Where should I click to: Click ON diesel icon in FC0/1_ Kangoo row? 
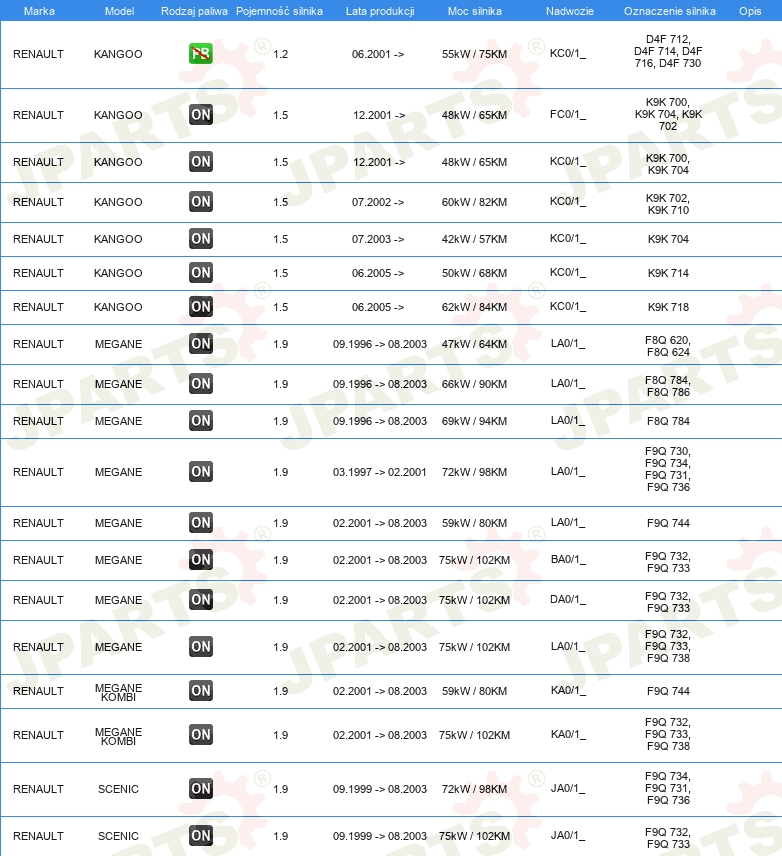tap(200, 115)
